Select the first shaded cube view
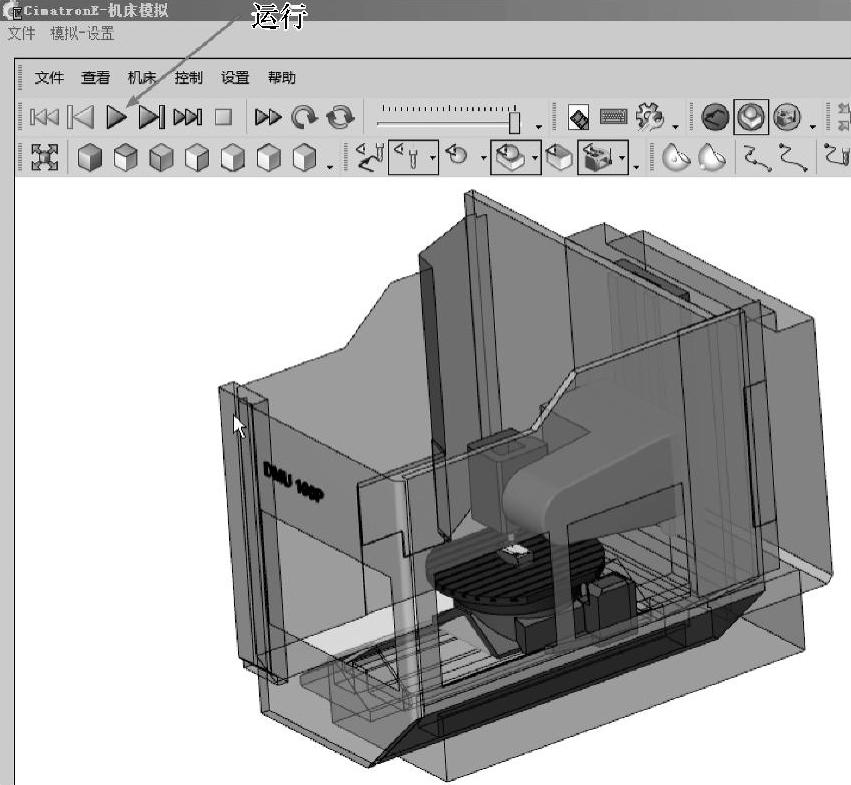This screenshot has width=851, height=785. tap(90, 158)
